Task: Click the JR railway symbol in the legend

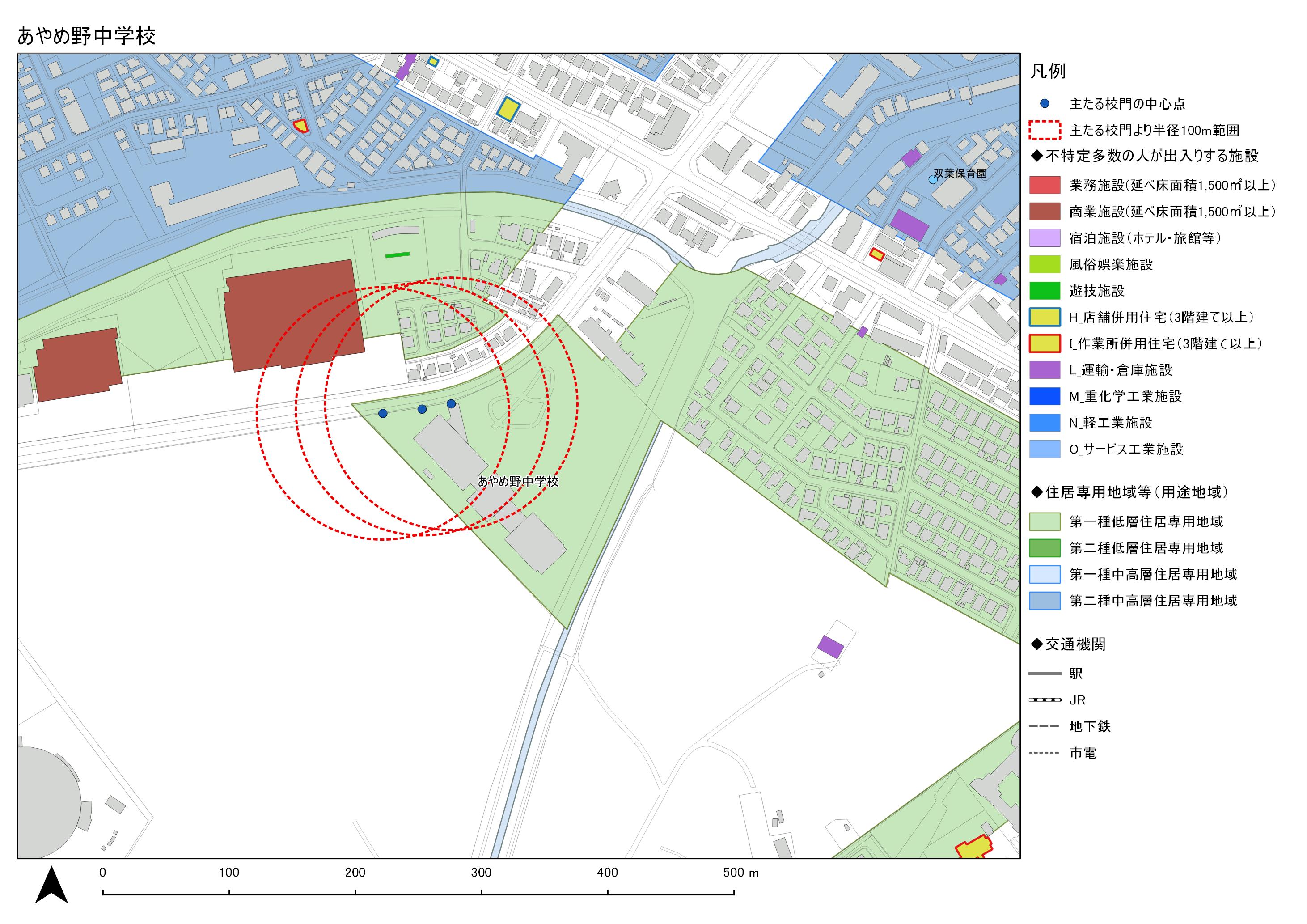Action: point(1045,699)
